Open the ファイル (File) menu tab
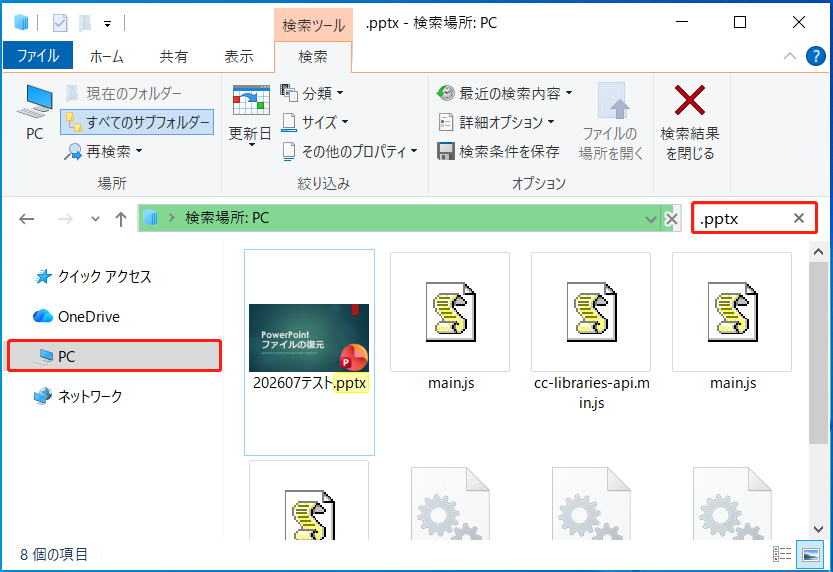This screenshot has width=833, height=572. [38, 56]
